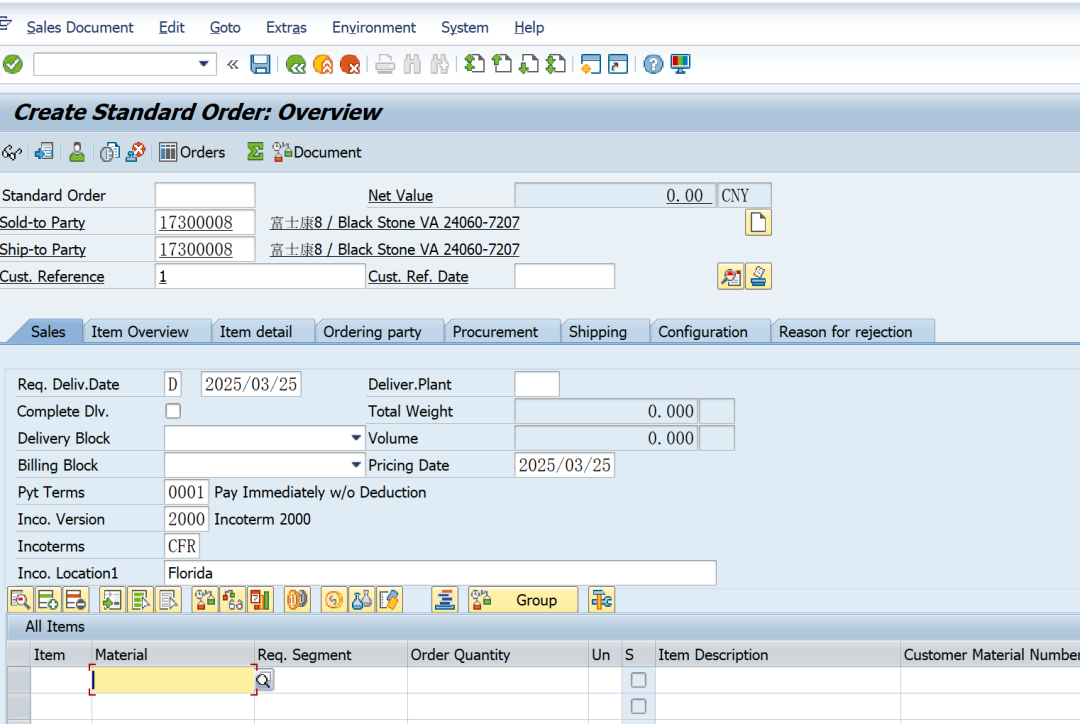Tick the Complete Dlv. checkbox
The image size is (1080, 724).
(x=173, y=411)
